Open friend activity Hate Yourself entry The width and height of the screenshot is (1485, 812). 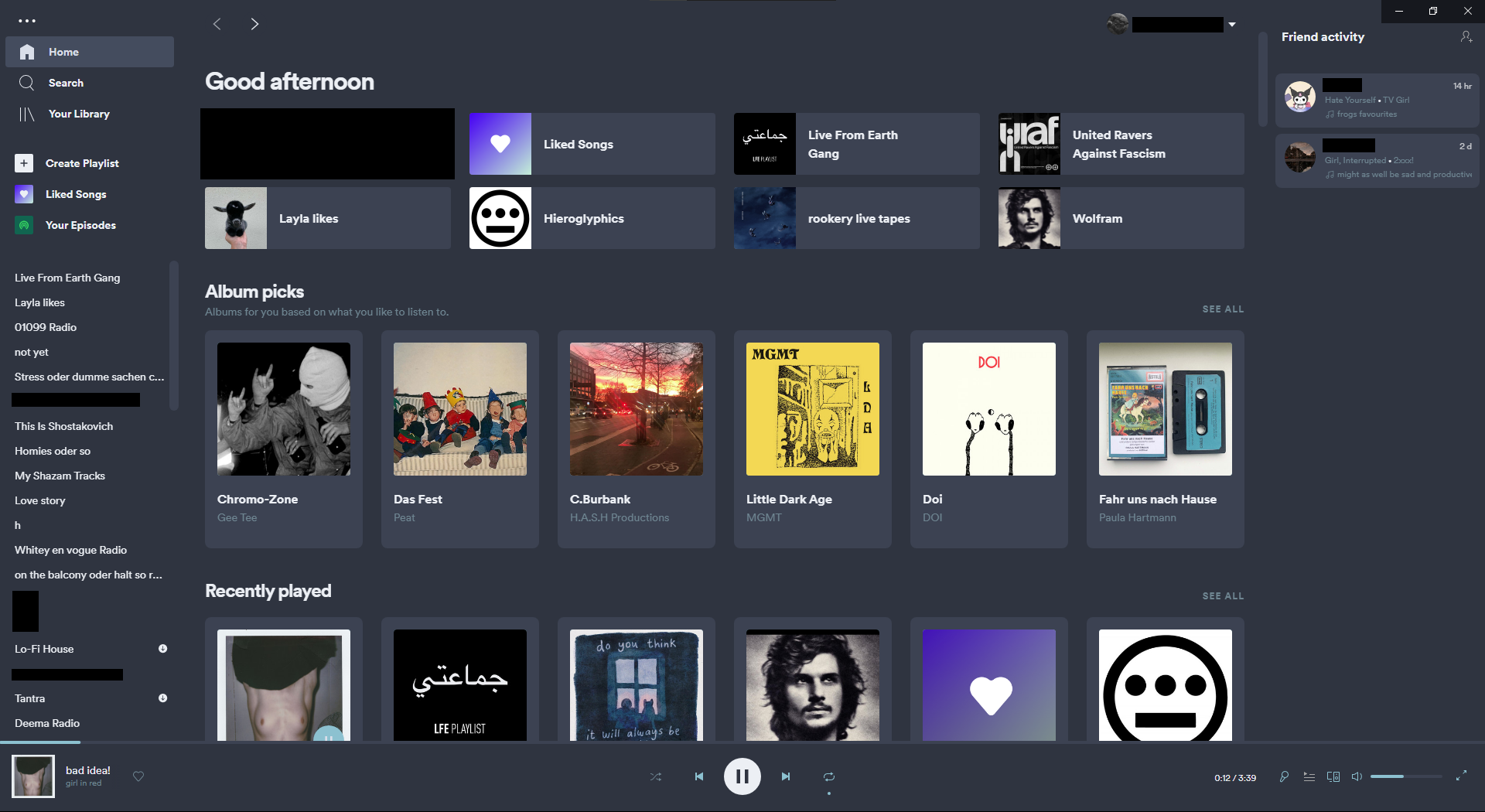[x=1377, y=101]
